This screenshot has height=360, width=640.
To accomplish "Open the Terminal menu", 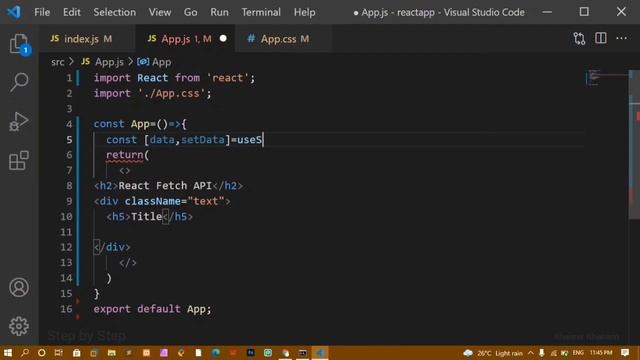I will 261,12.
